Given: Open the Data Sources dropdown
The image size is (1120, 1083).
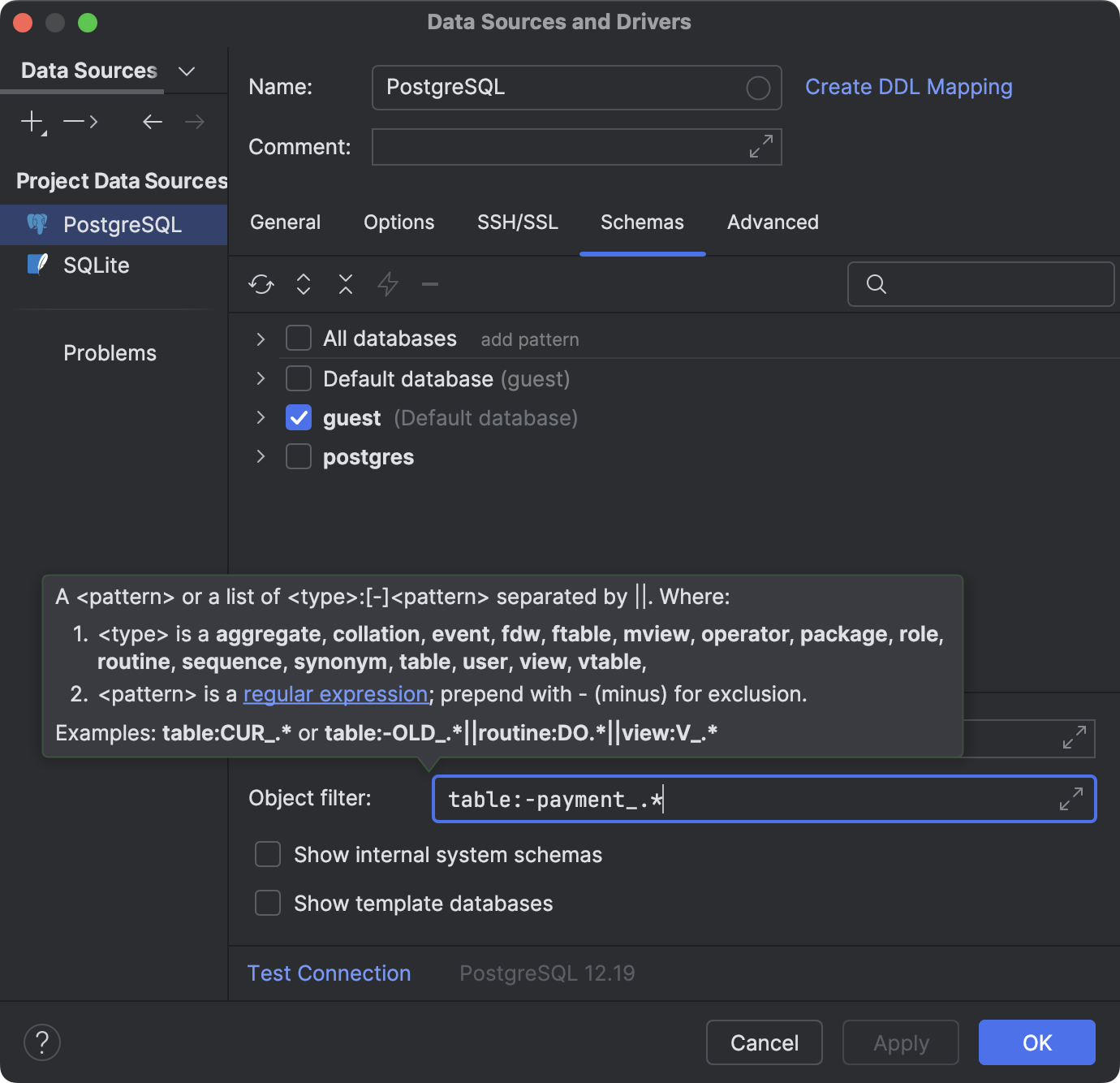Looking at the screenshot, I should [x=186, y=71].
